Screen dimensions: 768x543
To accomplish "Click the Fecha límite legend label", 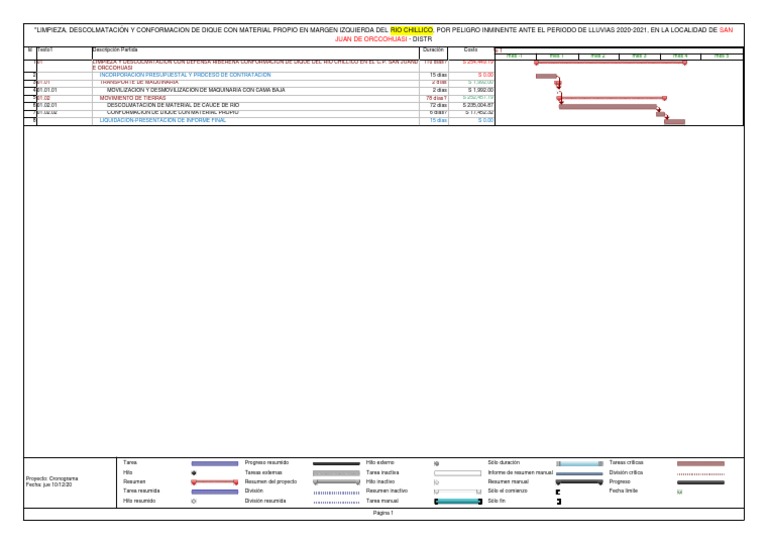I will [624, 491].
